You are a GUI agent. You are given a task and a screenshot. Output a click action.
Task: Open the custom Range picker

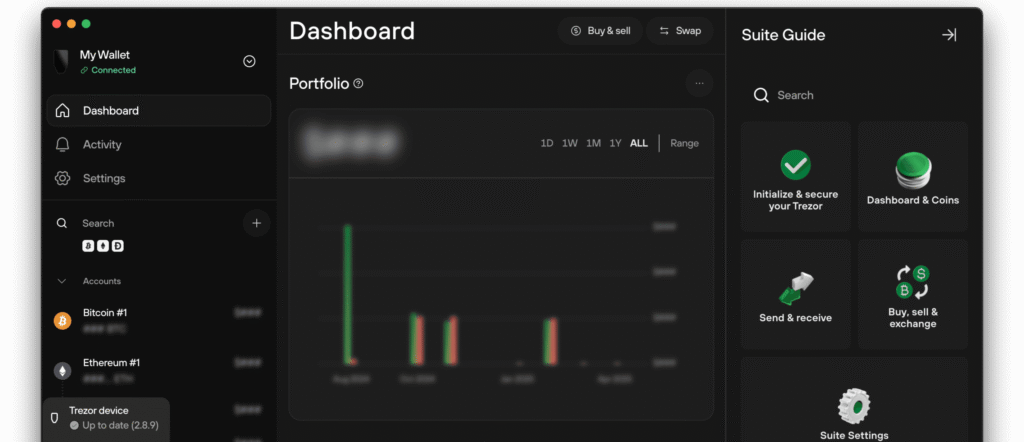pyautogui.click(x=684, y=143)
